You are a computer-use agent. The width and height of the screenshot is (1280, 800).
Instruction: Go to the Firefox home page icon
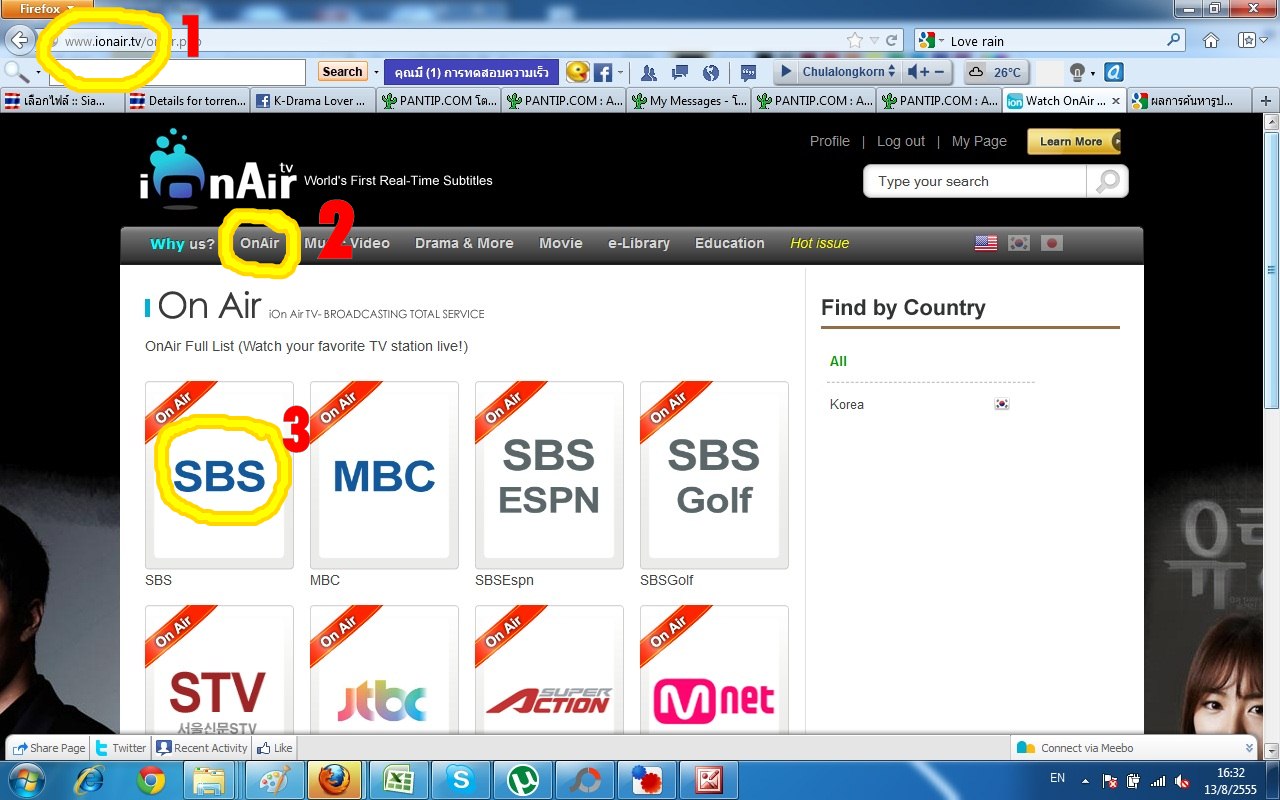[x=1211, y=41]
